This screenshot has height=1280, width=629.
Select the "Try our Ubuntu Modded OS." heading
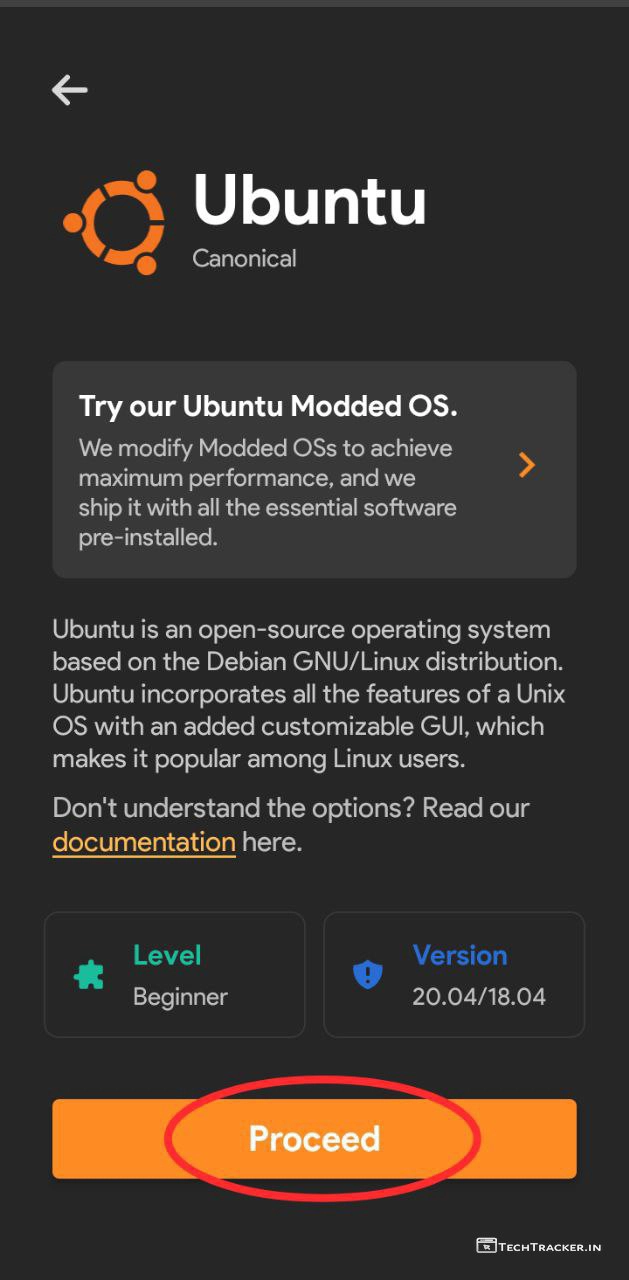(268, 406)
